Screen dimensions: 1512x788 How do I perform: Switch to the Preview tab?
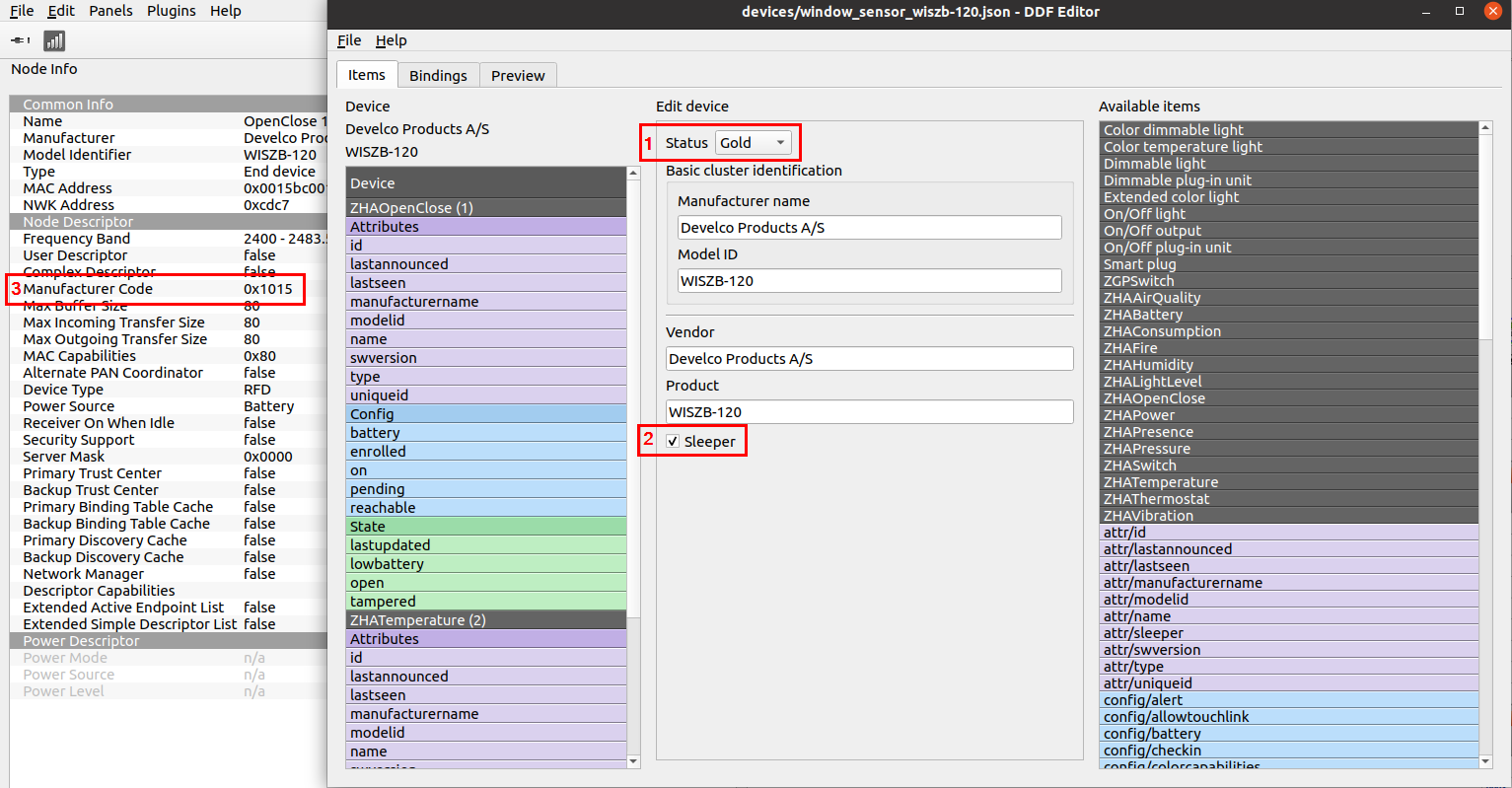[518, 76]
